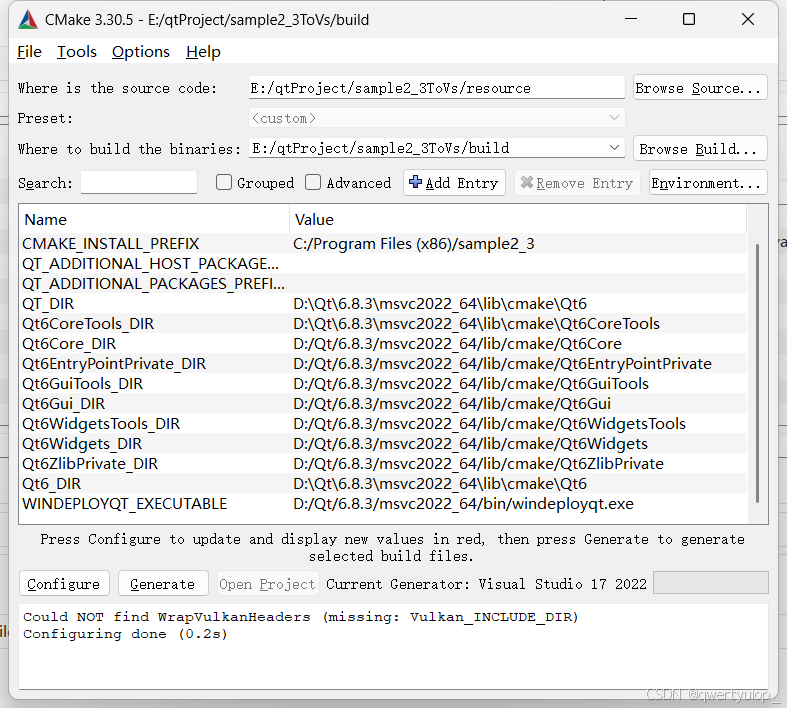Image resolution: width=787 pixels, height=708 pixels.
Task: Select the Qt6Core_DIR entry
Action: [69, 344]
